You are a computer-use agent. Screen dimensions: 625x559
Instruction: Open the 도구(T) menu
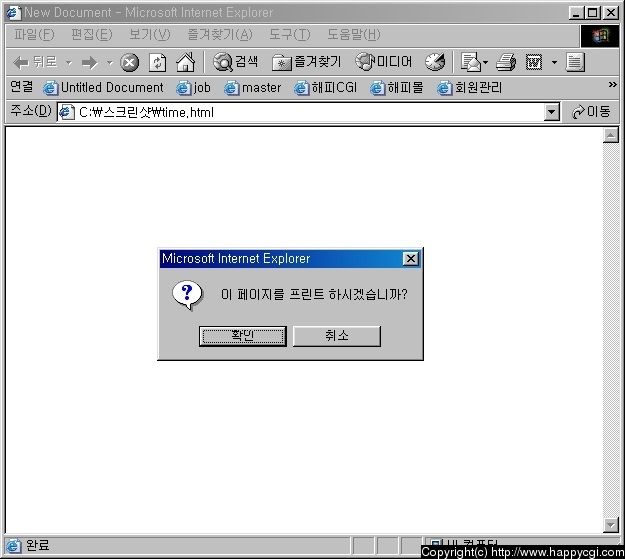tap(289, 35)
